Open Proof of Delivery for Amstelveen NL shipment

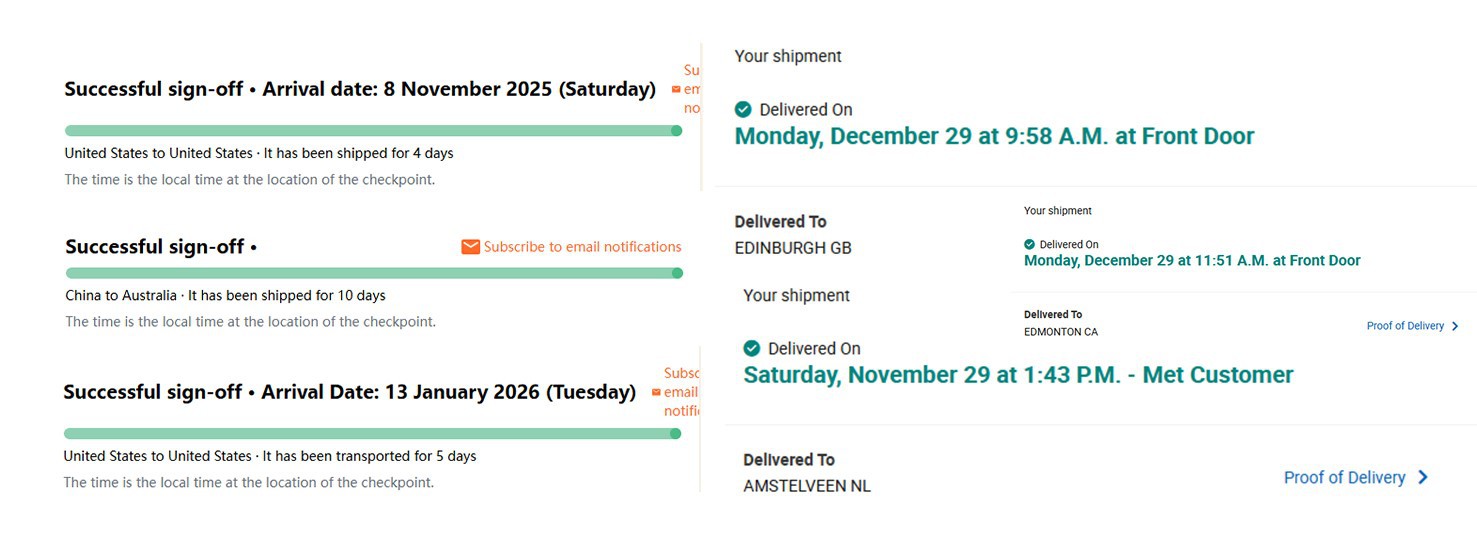click(1344, 478)
